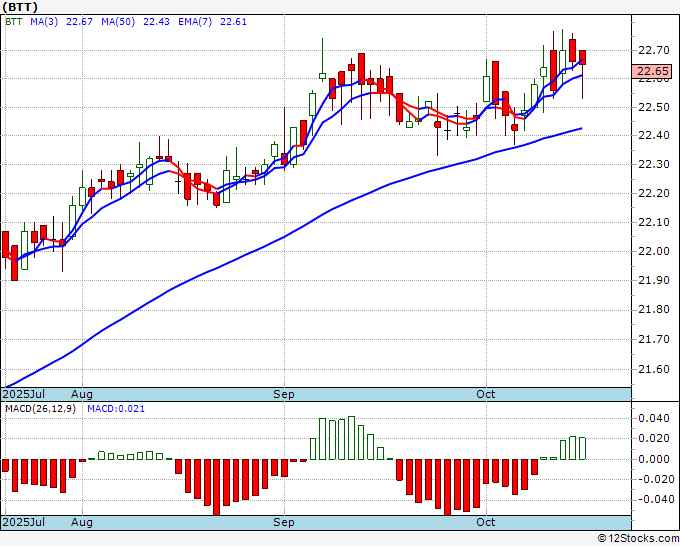The image size is (680, 546).
Task: Click the 21.60 price axis label
Action: point(654,369)
